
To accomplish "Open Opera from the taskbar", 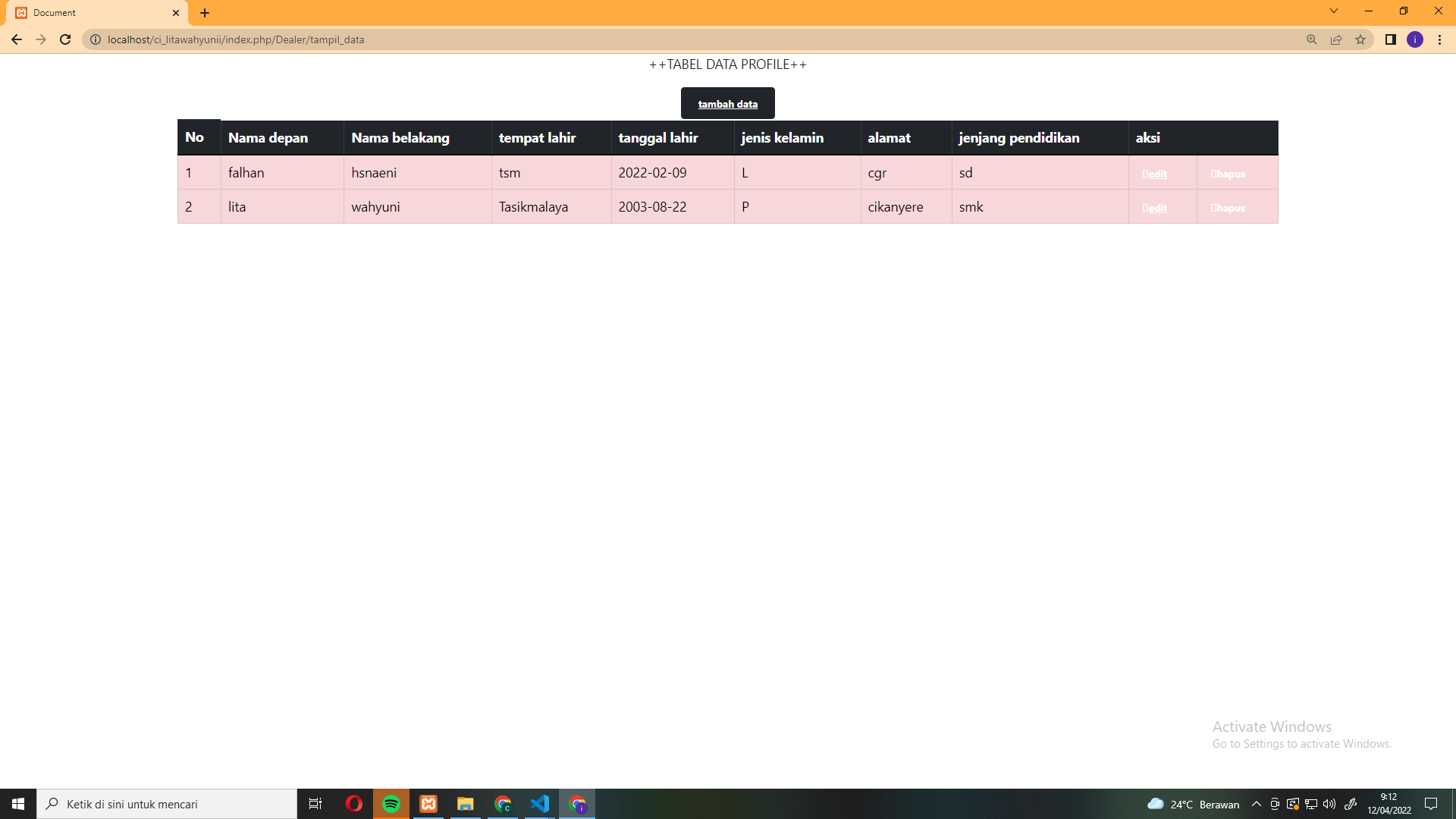I will tap(353, 804).
